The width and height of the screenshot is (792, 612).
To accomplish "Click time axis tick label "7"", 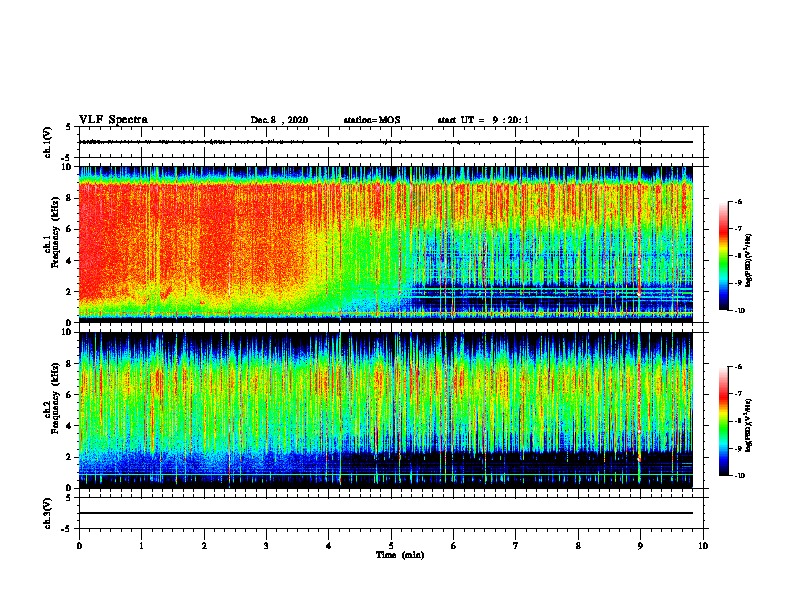I will click(516, 546).
